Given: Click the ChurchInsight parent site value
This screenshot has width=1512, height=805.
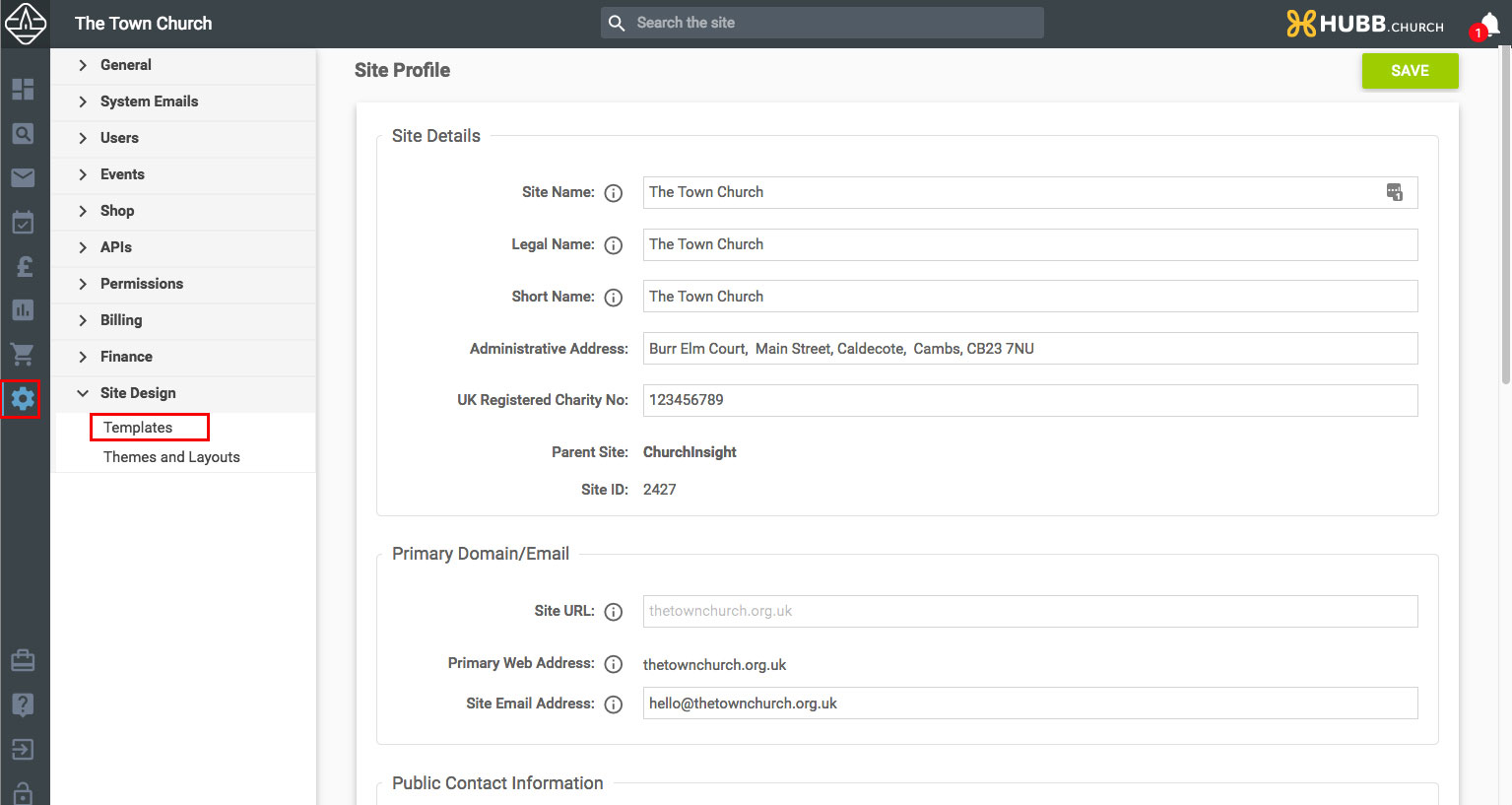Looking at the screenshot, I should point(690,452).
